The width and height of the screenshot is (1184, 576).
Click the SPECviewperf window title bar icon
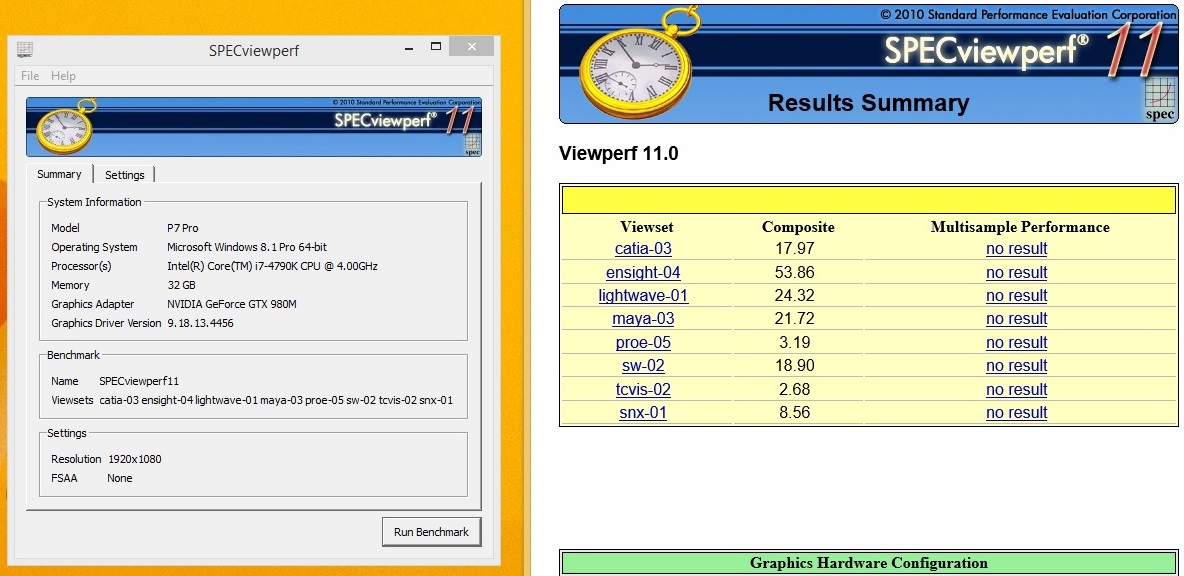tap(25, 50)
